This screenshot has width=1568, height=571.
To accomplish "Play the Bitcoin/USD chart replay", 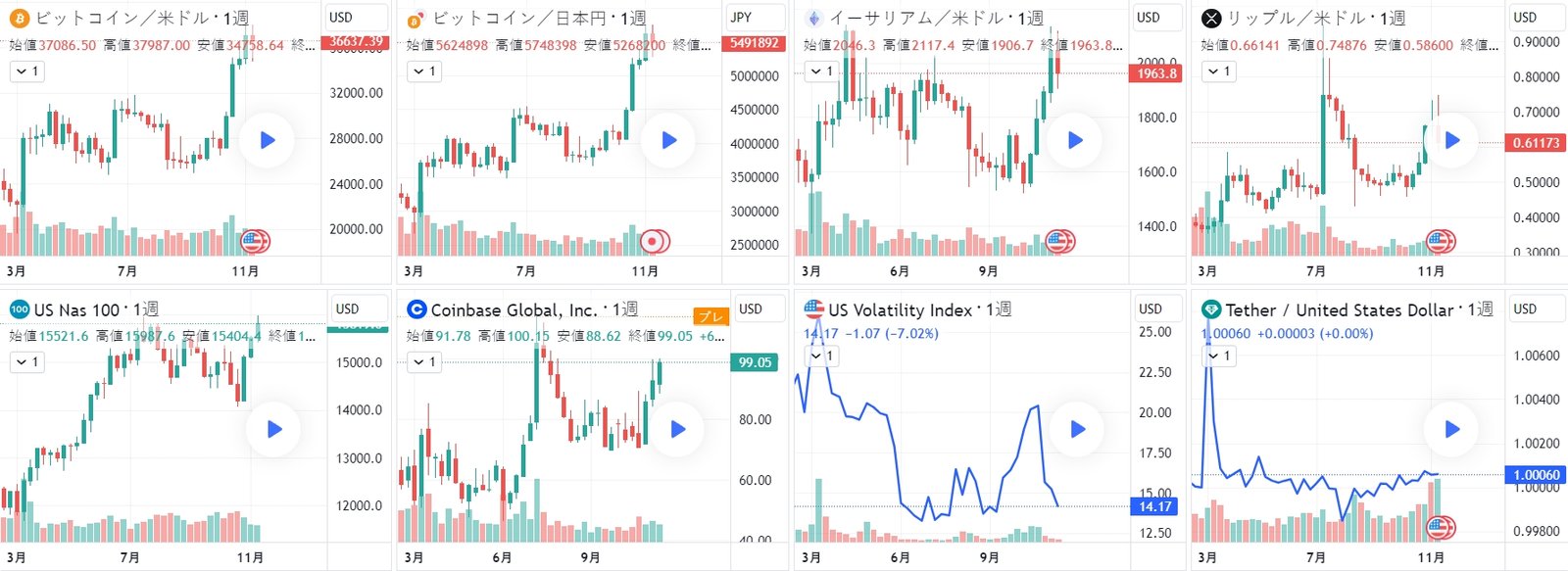I will click(x=268, y=140).
